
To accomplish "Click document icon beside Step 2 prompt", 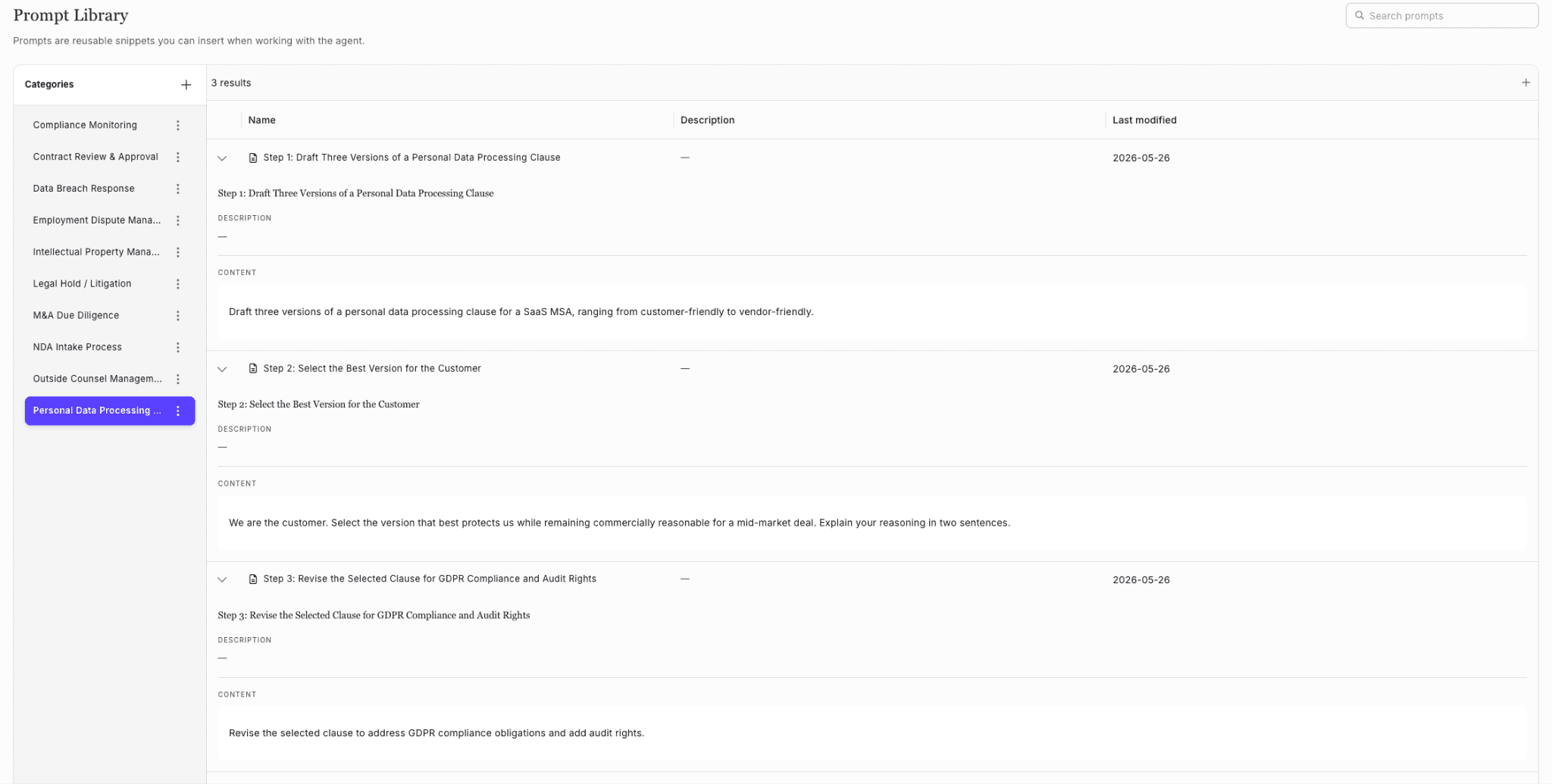I will click(x=253, y=369).
